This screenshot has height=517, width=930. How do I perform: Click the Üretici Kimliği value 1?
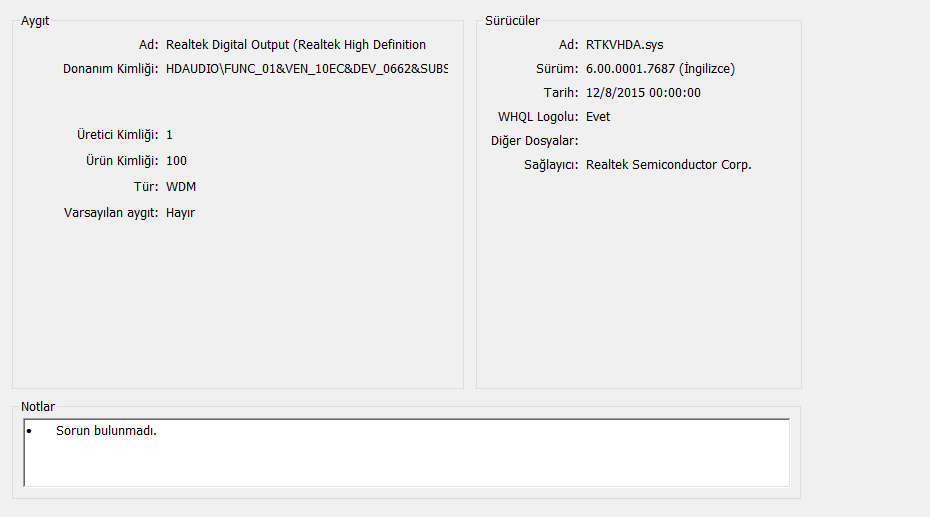click(169, 135)
